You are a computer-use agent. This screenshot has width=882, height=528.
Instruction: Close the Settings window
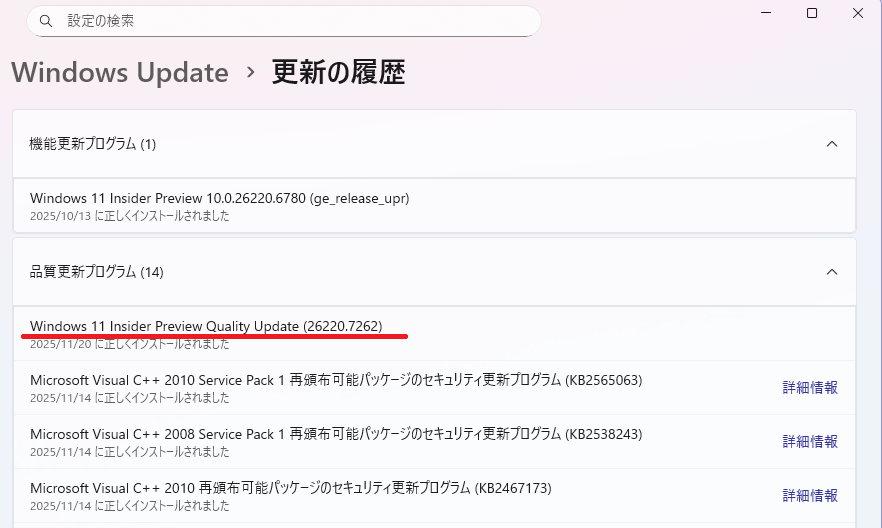[858, 12]
